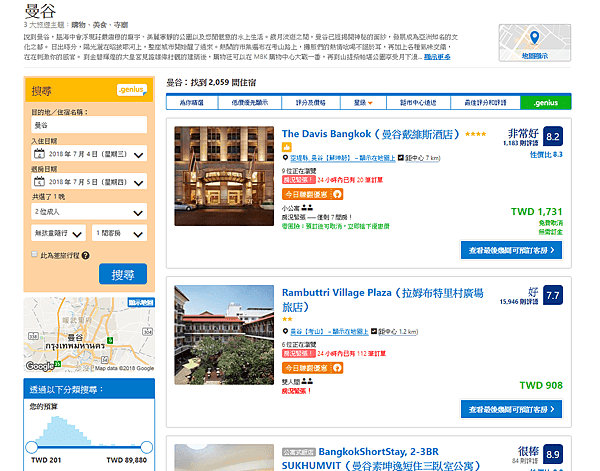Tick the business trip checkbox

[34, 254]
